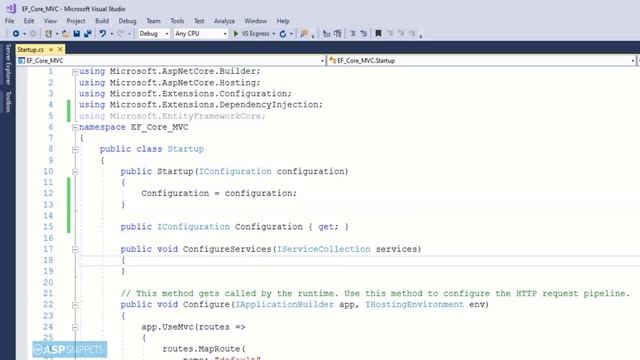Undo the last edit via toolbar
The image size is (640, 360).
pyautogui.click(x=102, y=33)
